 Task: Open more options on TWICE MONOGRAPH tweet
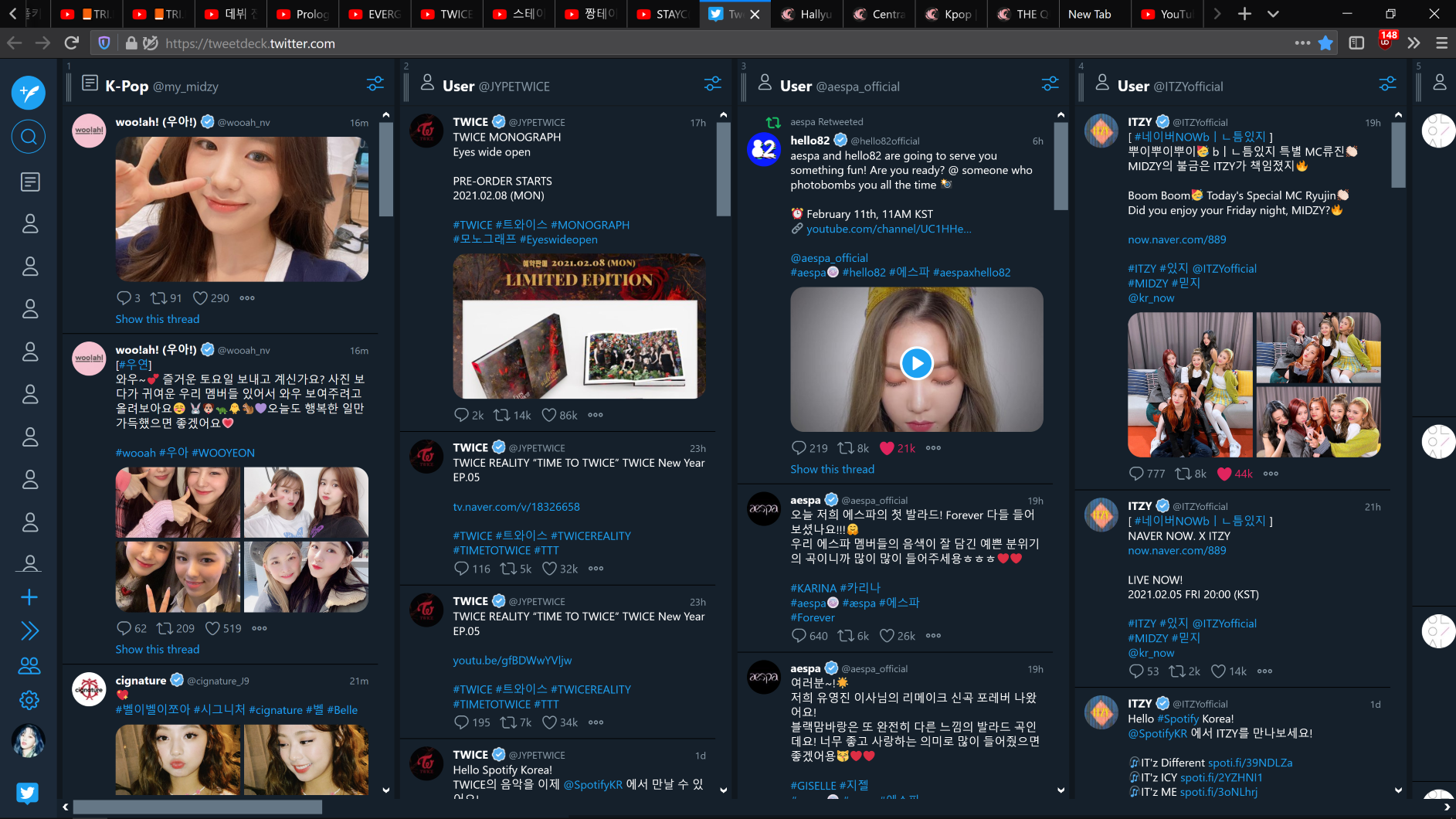pos(596,415)
